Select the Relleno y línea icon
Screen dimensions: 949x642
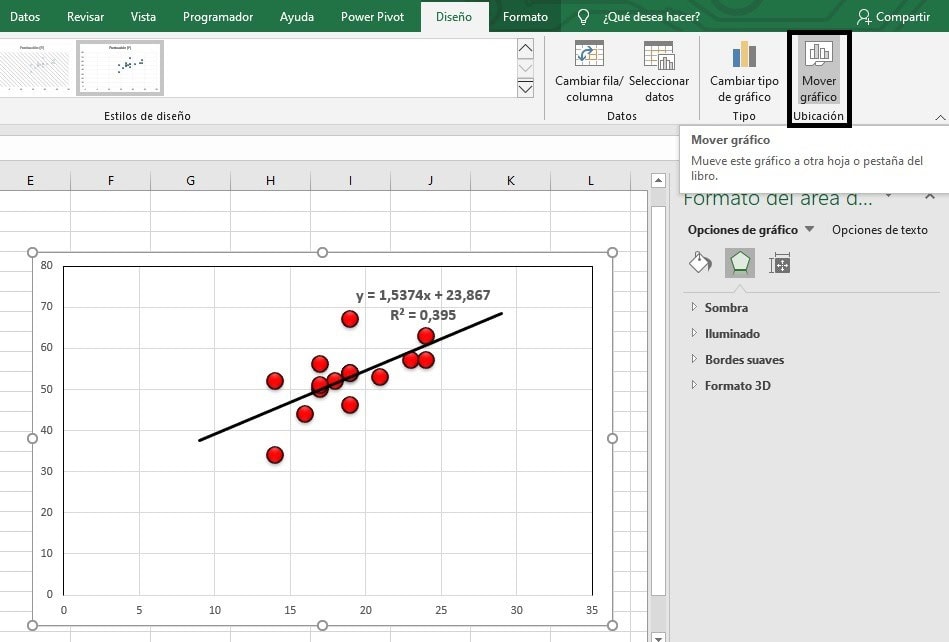(x=698, y=262)
